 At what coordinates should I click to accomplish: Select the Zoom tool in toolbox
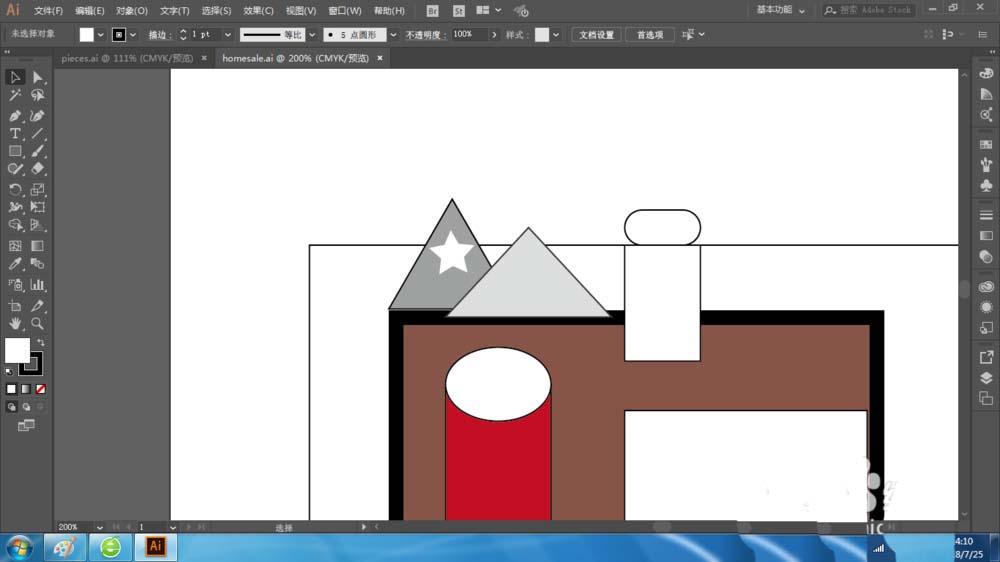tap(37, 324)
